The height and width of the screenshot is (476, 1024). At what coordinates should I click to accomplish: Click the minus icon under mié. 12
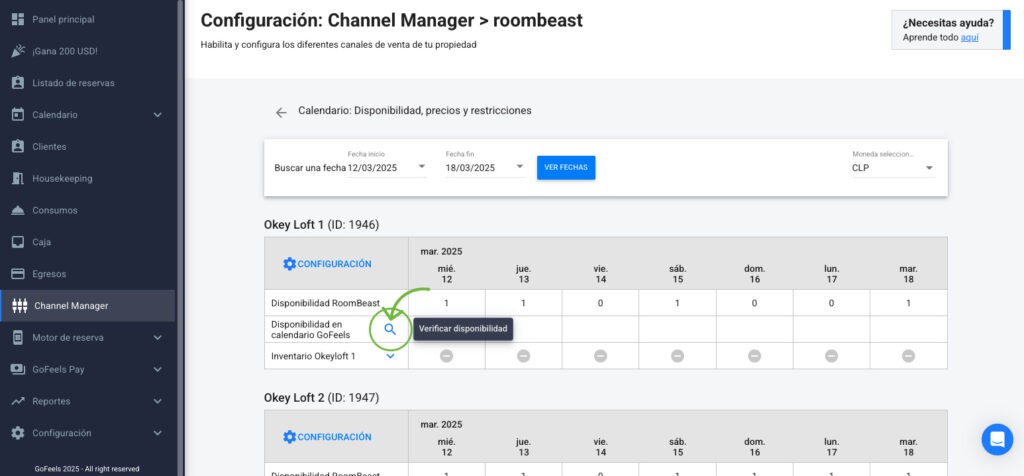click(446, 356)
